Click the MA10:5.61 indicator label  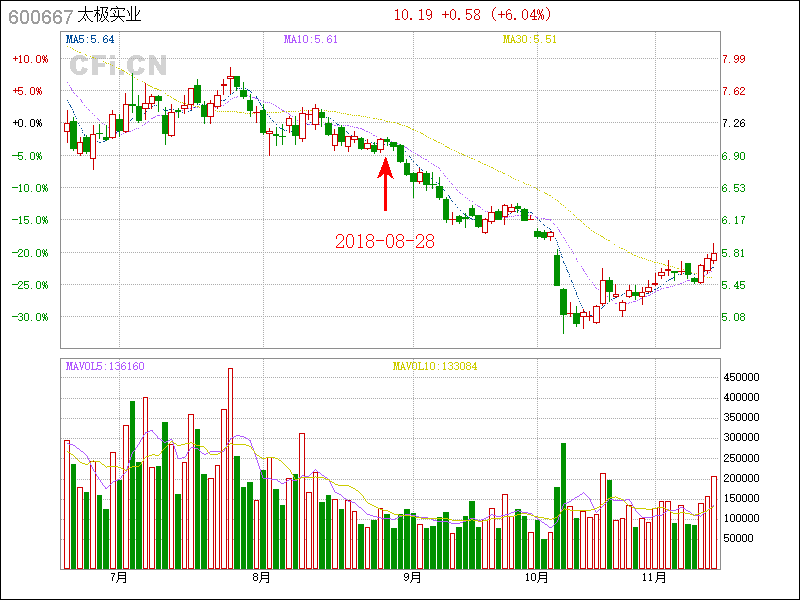311,40
